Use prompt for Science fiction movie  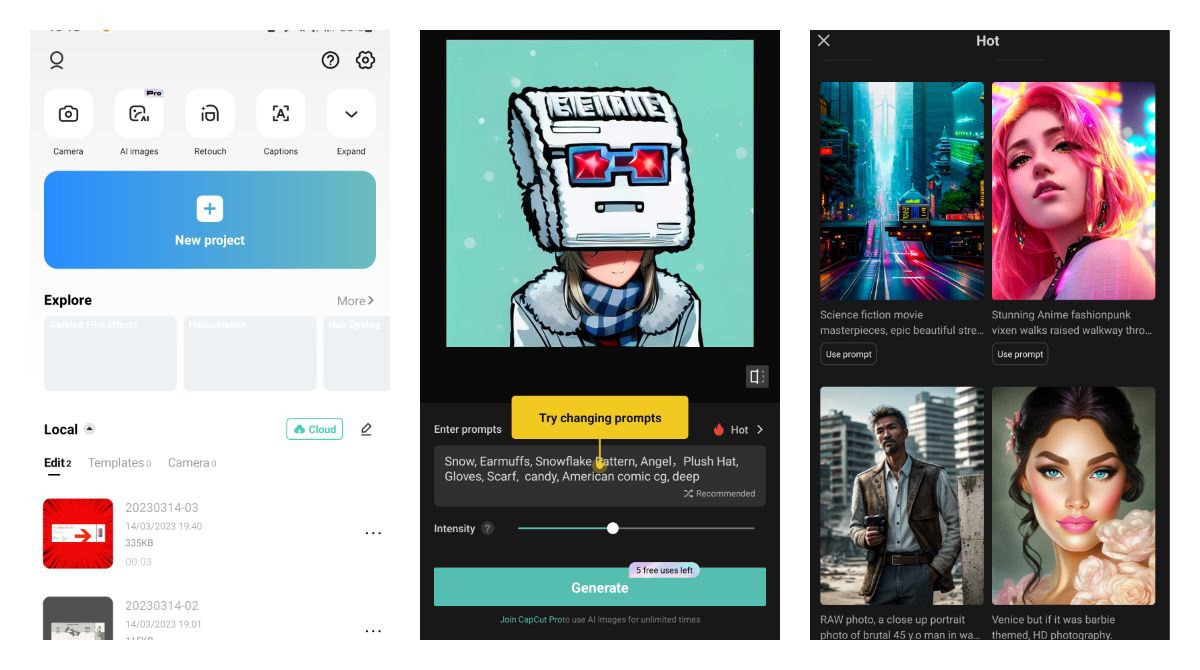[849, 354]
